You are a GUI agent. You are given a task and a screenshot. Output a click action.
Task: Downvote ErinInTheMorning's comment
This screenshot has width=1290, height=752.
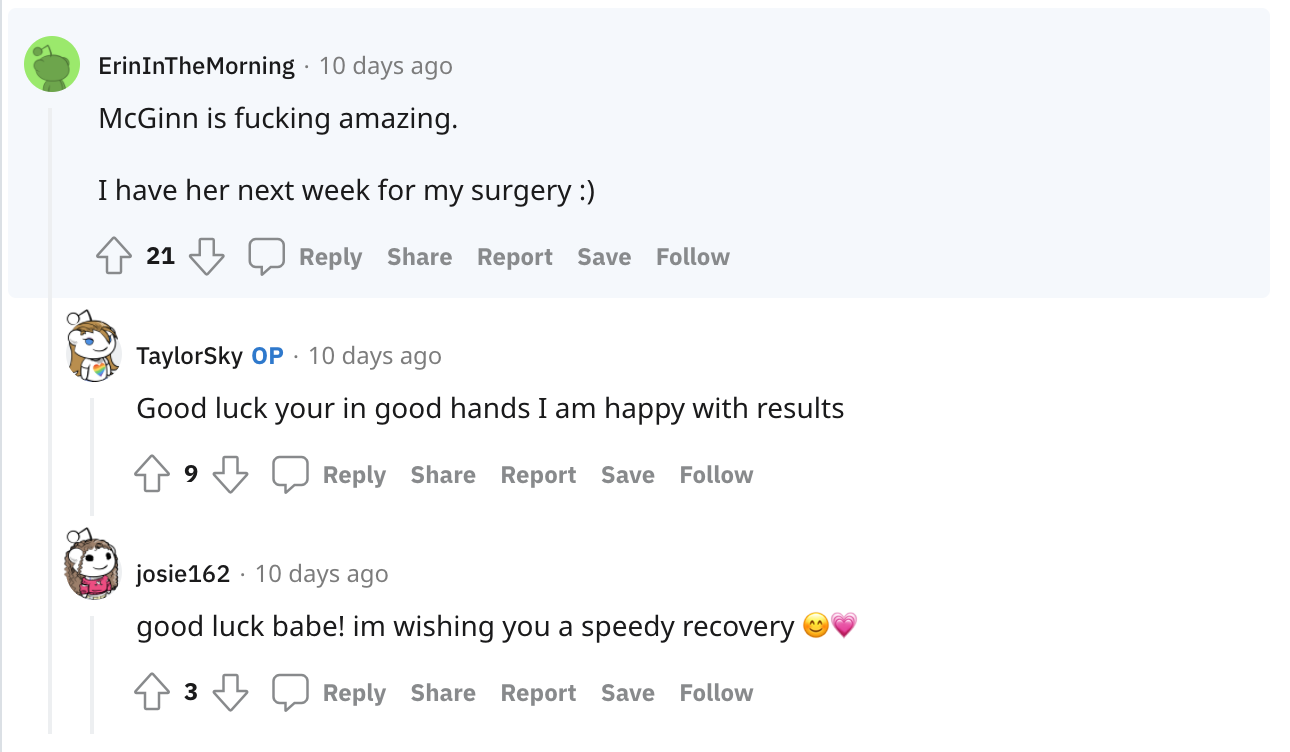pyautogui.click(x=207, y=257)
